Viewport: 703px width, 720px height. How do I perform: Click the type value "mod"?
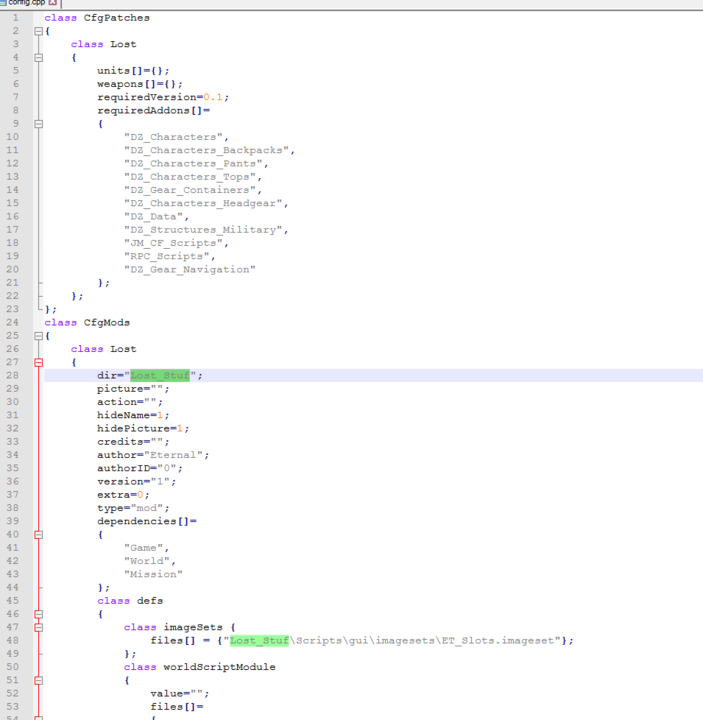click(x=146, y=508)
